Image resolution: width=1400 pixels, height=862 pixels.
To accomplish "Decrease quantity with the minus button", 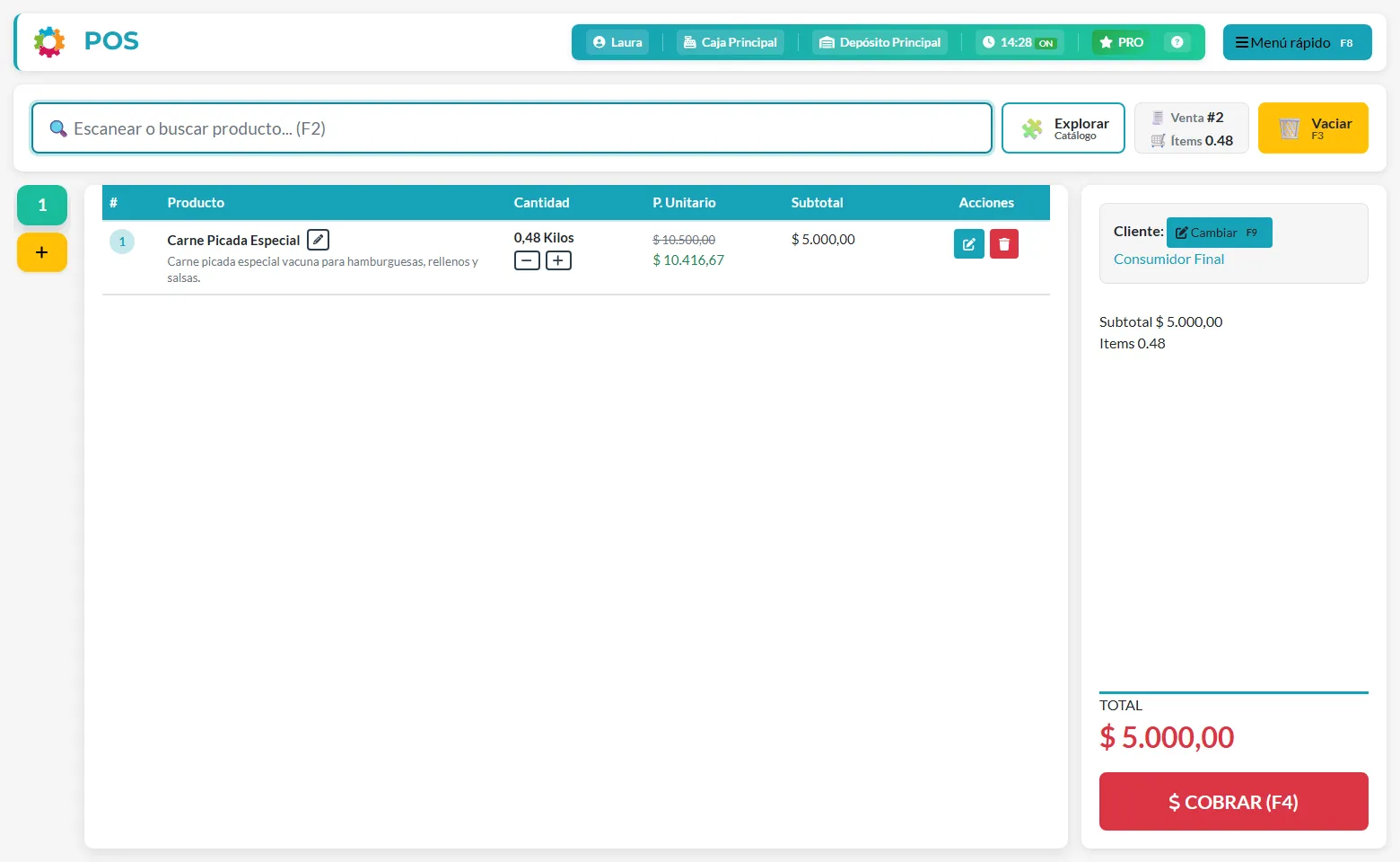I will [x=527, y=260].
